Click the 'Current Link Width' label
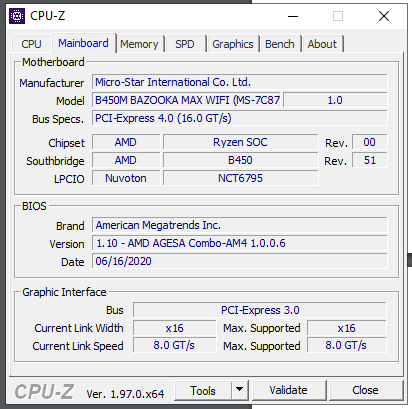 coord(79,328)
